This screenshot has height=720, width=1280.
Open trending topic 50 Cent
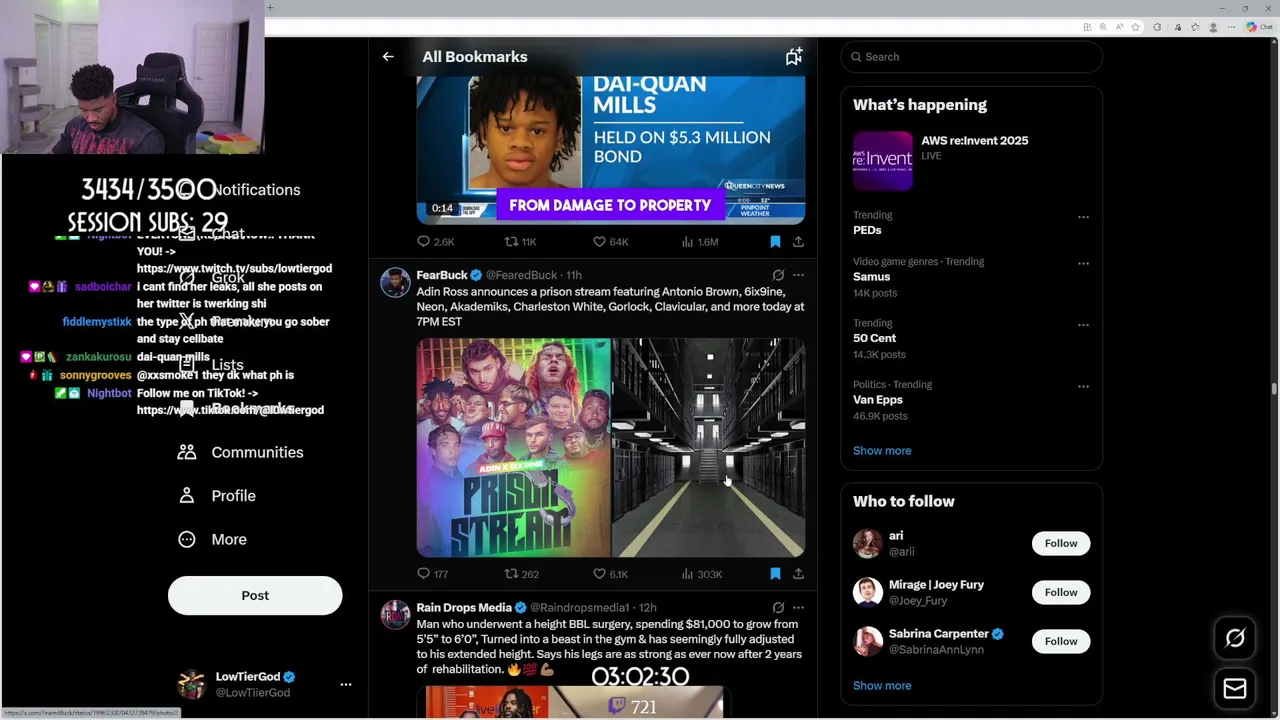874,338
